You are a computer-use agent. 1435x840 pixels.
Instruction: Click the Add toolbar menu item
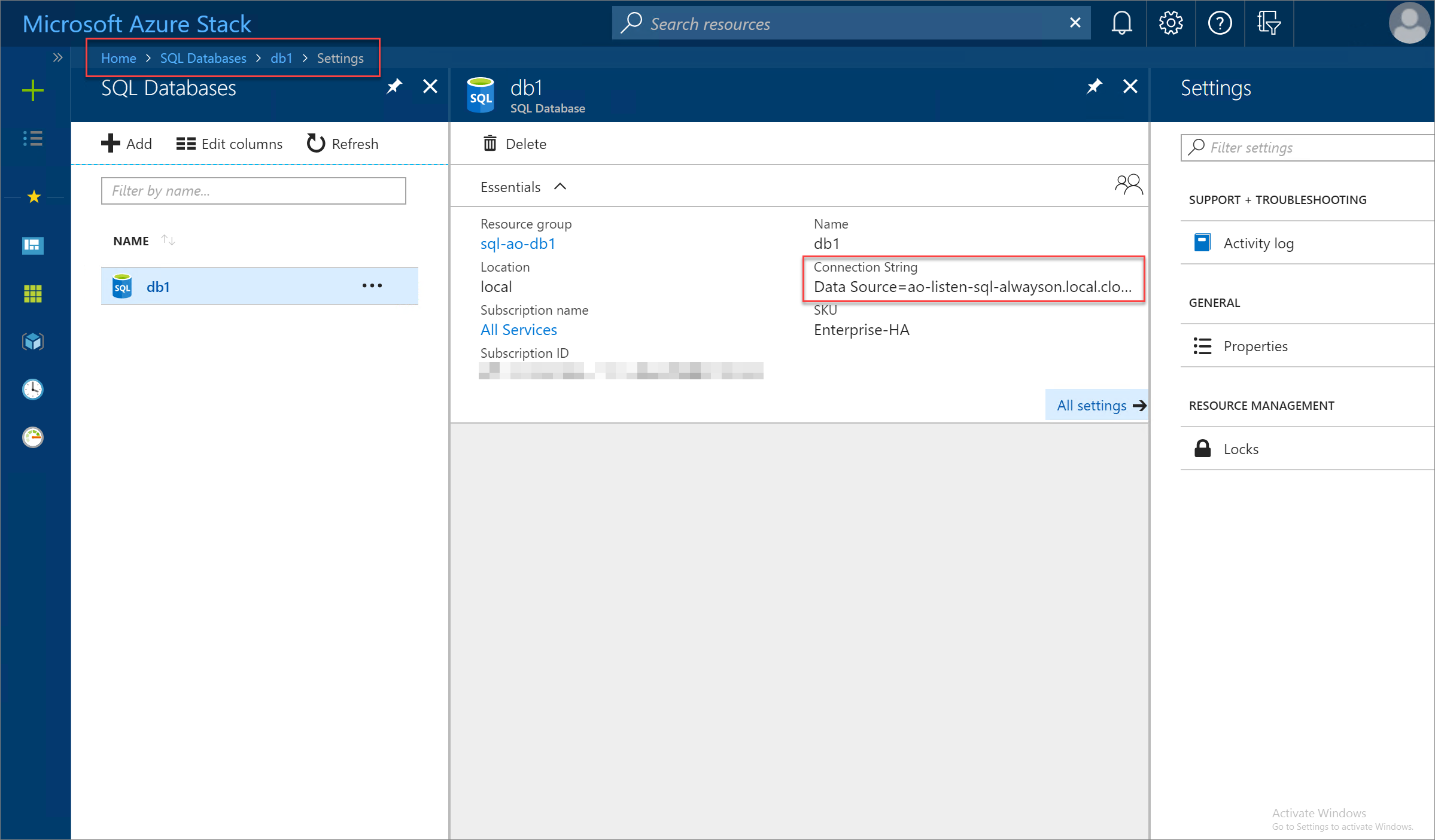coord(126,143)
